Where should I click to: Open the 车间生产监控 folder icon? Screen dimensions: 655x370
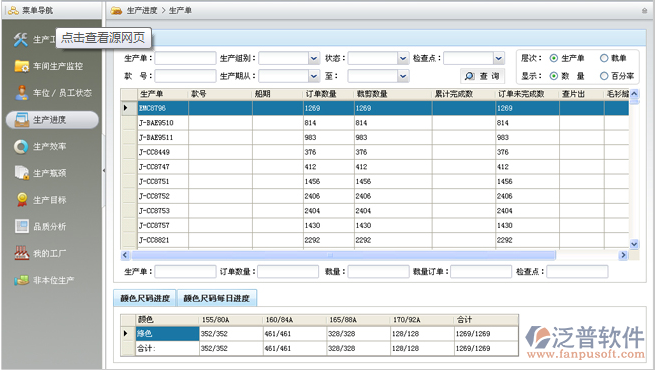click(x=21, y=66)
